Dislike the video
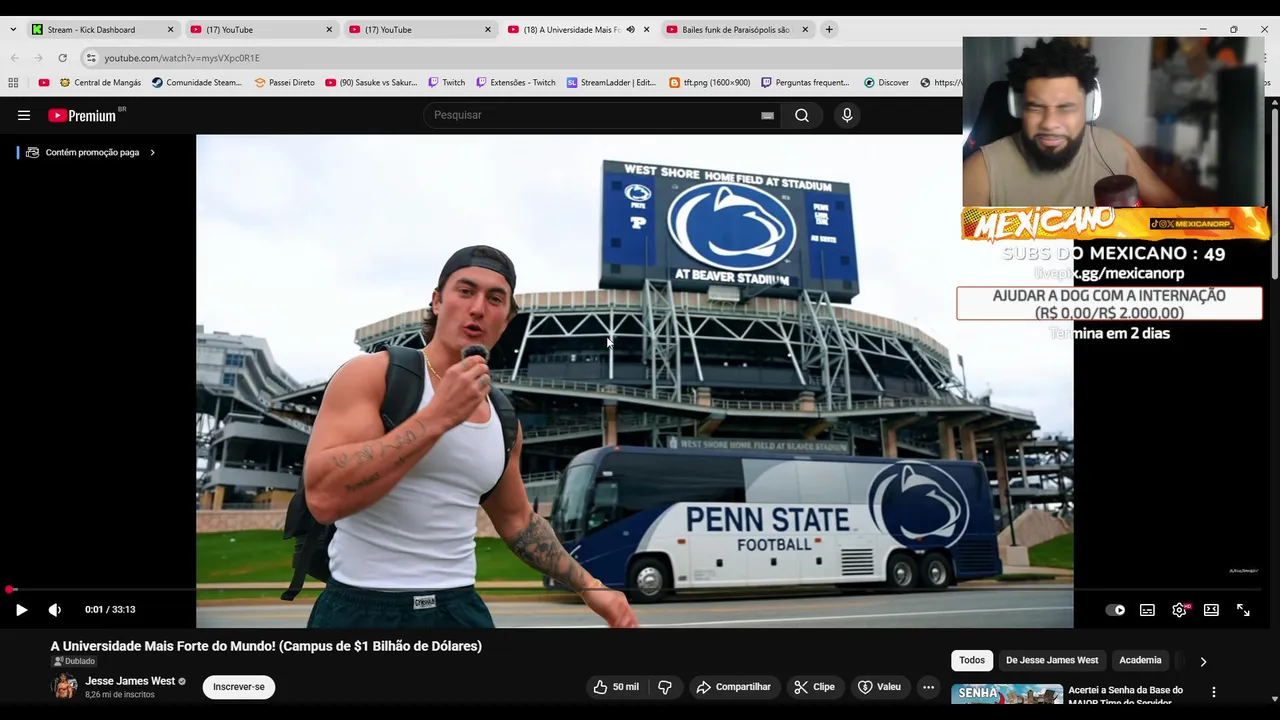This screenshot has height=720, width=1280. tap(665, 687)
